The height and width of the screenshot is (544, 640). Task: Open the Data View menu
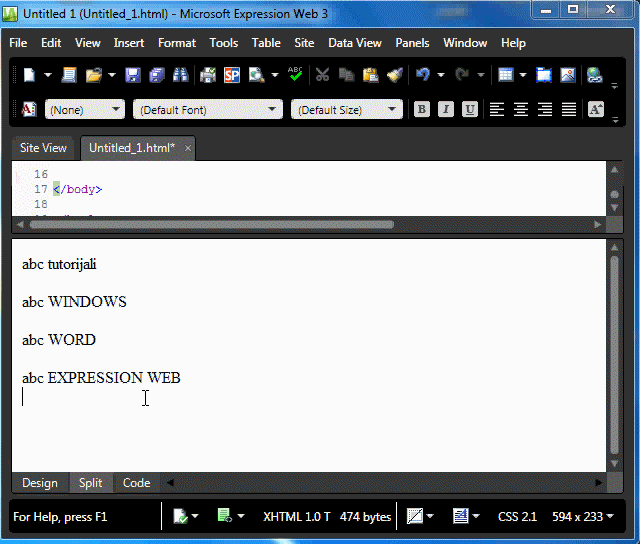pyautogui.click(x=355, y=43)
